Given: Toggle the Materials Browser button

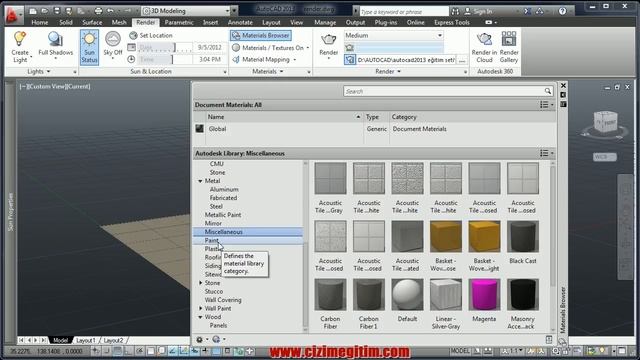Looking at the screenshot, I should pyautogui.click(x=261, y=36).
